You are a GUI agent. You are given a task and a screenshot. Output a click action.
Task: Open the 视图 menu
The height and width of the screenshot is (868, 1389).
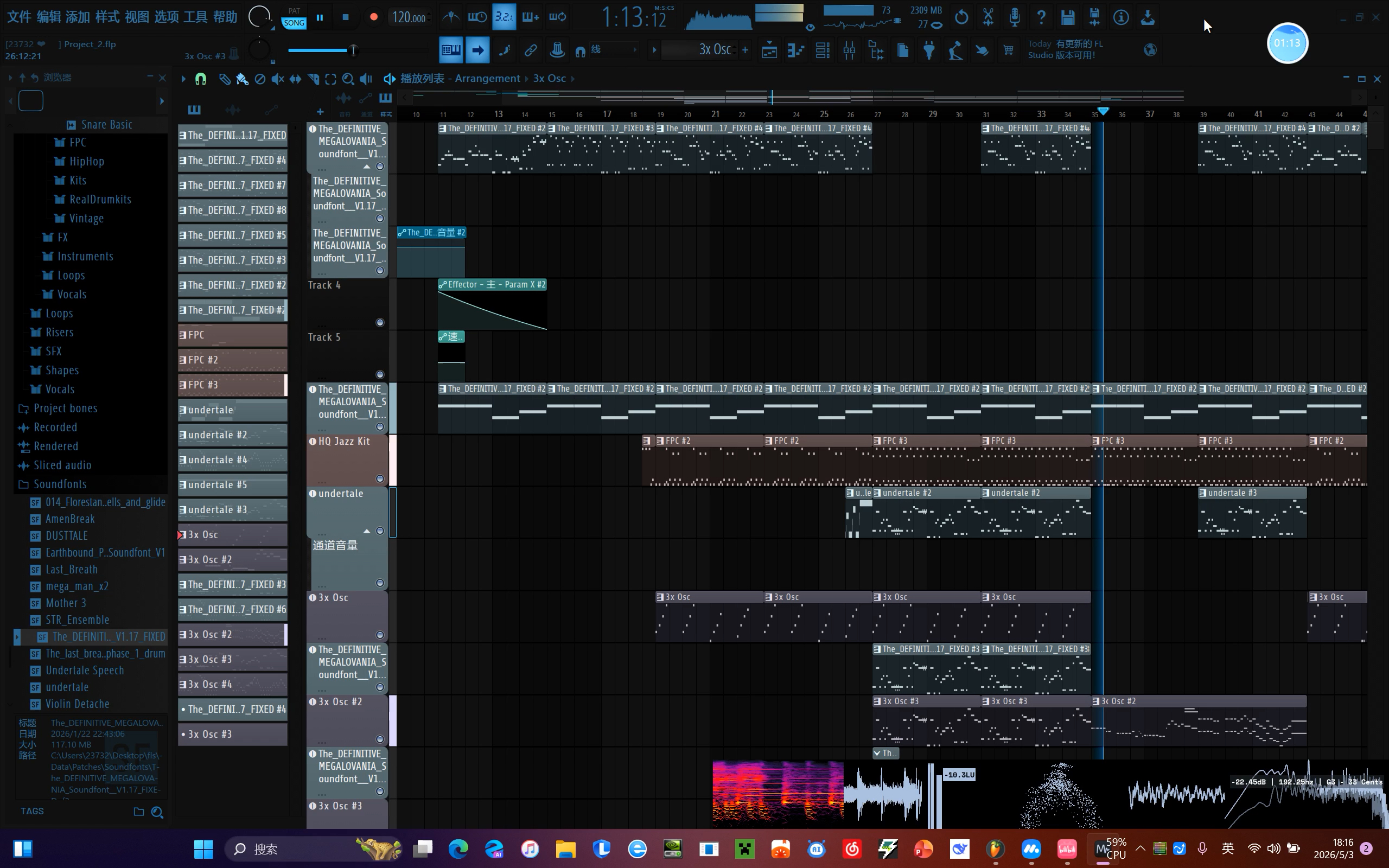pos(137,17)
